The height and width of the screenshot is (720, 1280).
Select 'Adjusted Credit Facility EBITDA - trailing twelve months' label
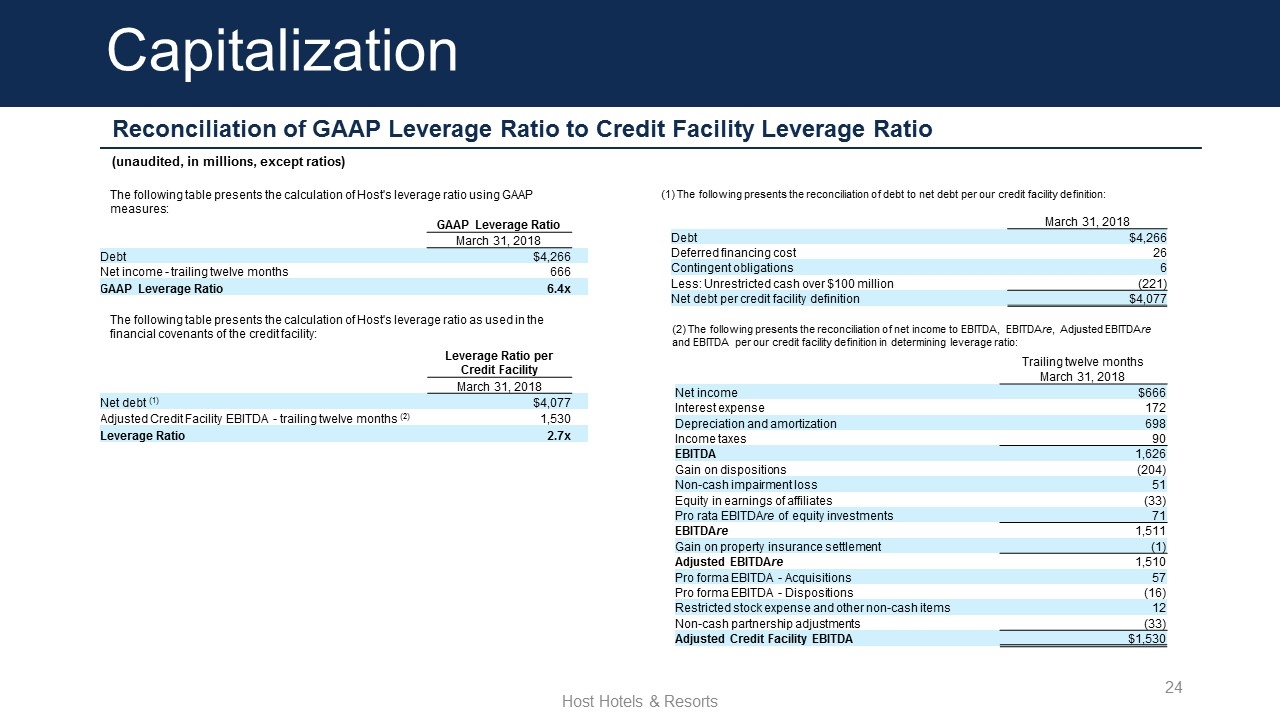point(256,418)
